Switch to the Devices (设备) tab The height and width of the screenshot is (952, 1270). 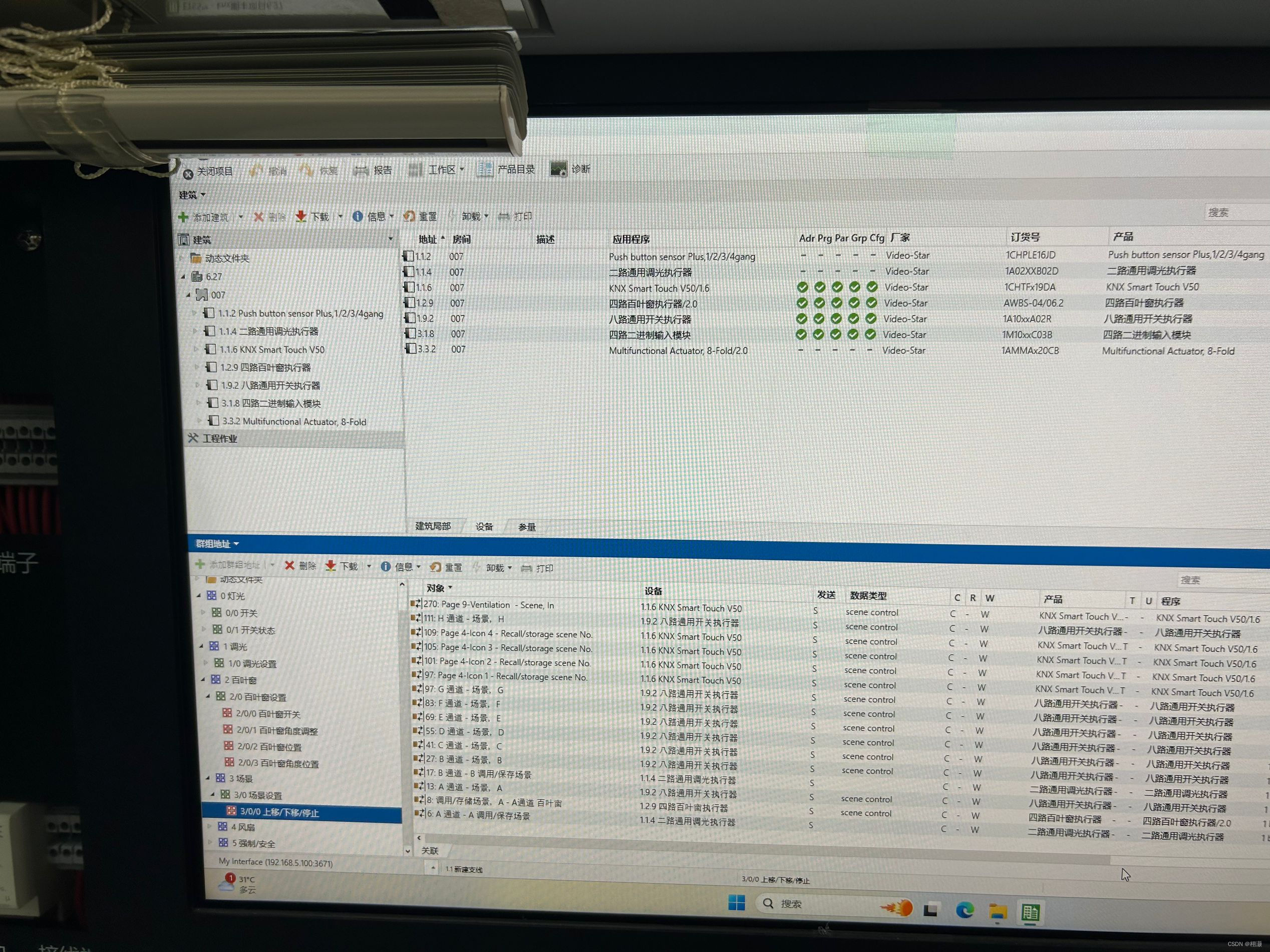click(x=484, y=526)
